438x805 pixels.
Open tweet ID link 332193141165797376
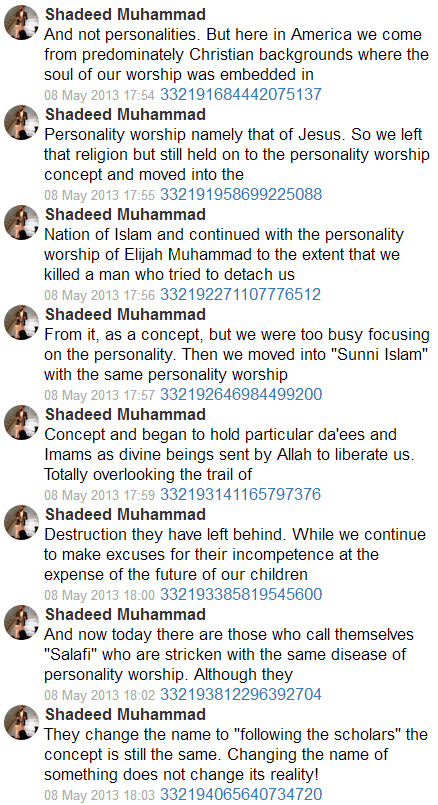coord(240,495)
